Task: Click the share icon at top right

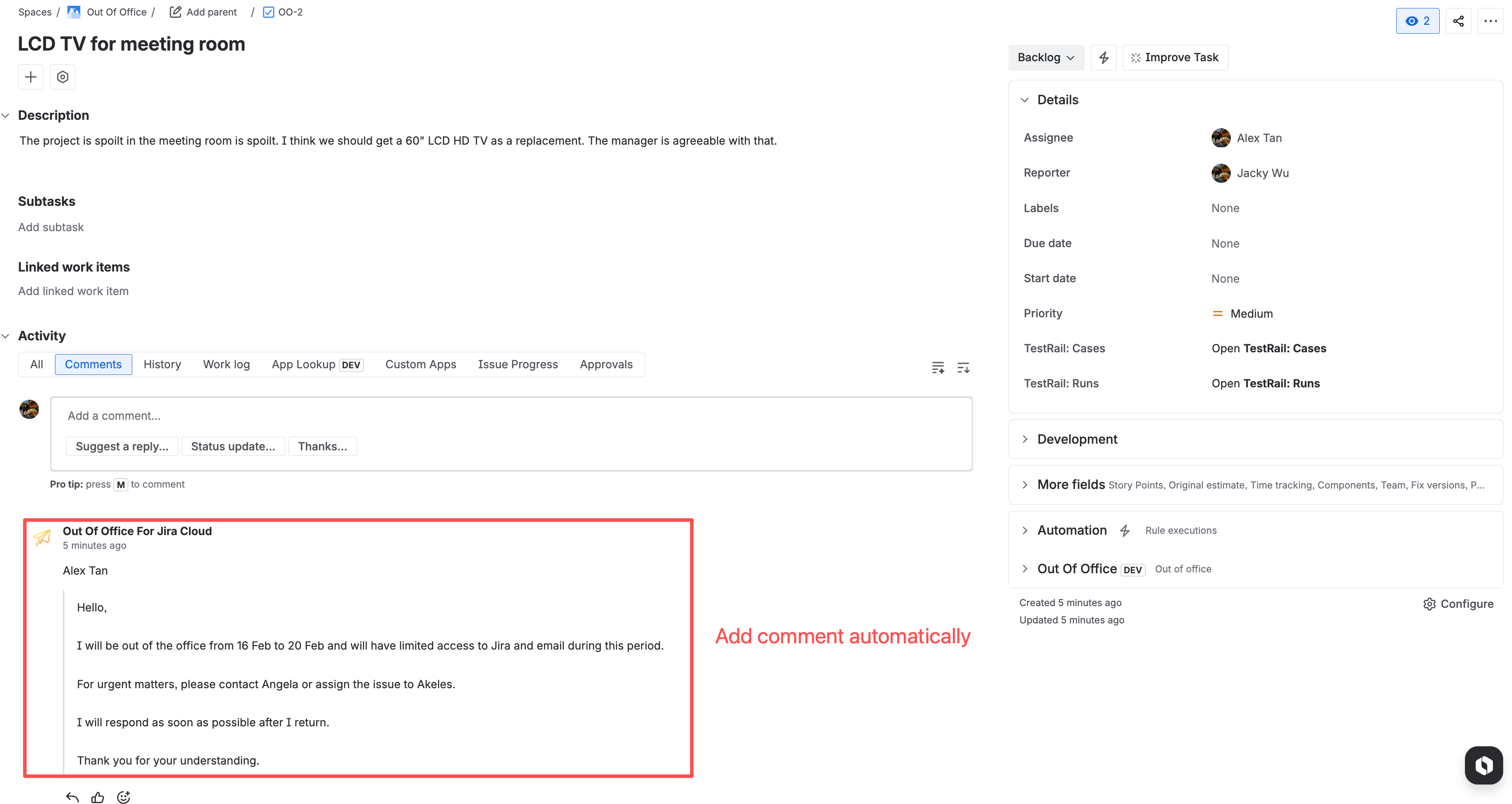Action: coord(1458,21)
